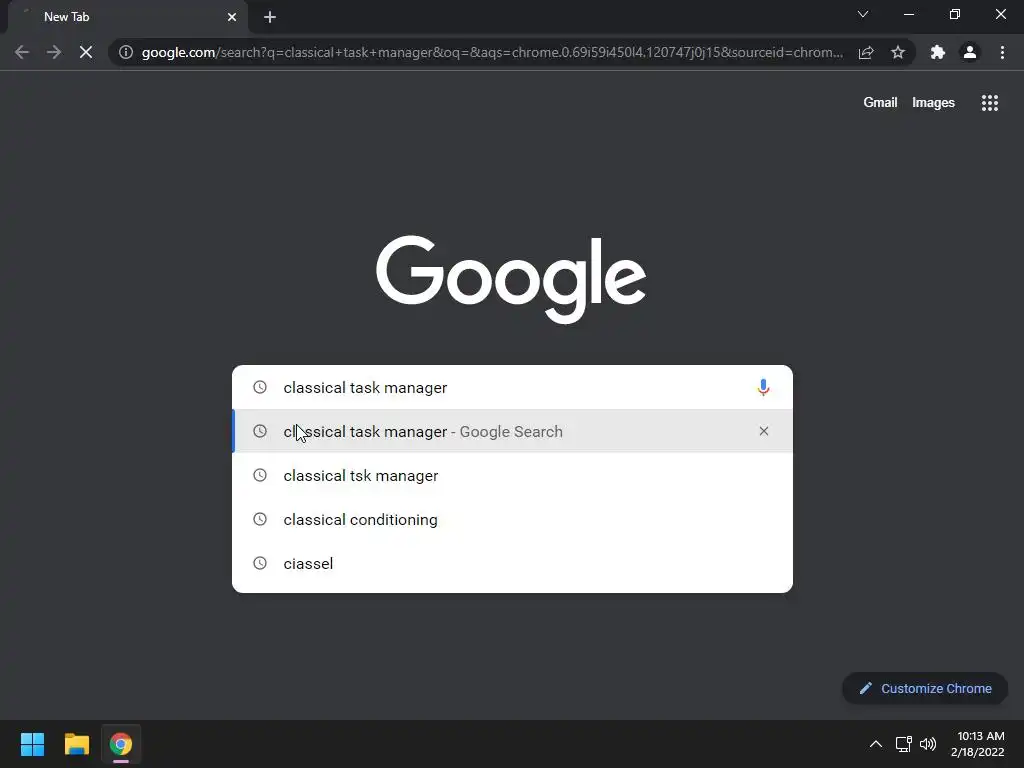Open the Chrome three-dot menu
This screenshot has width=1024, height=768.
click(x=1002, y=52)
